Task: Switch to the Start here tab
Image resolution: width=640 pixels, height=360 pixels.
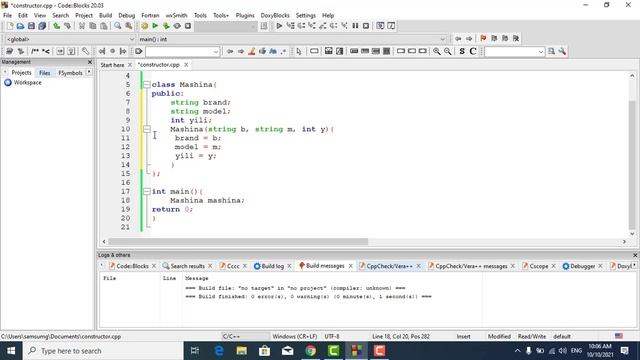Action: coord(112,65)
